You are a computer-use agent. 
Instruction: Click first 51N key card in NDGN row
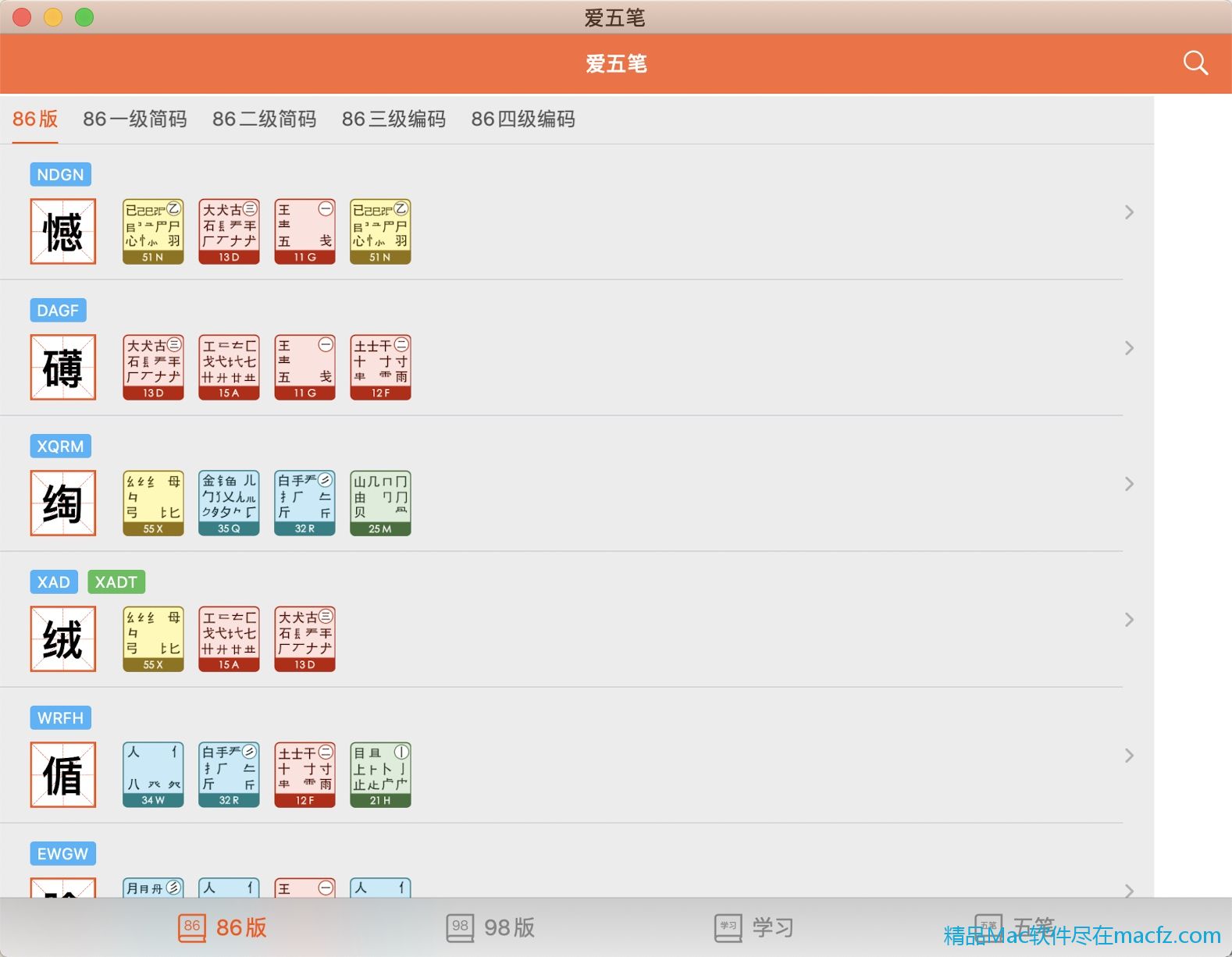153,231
